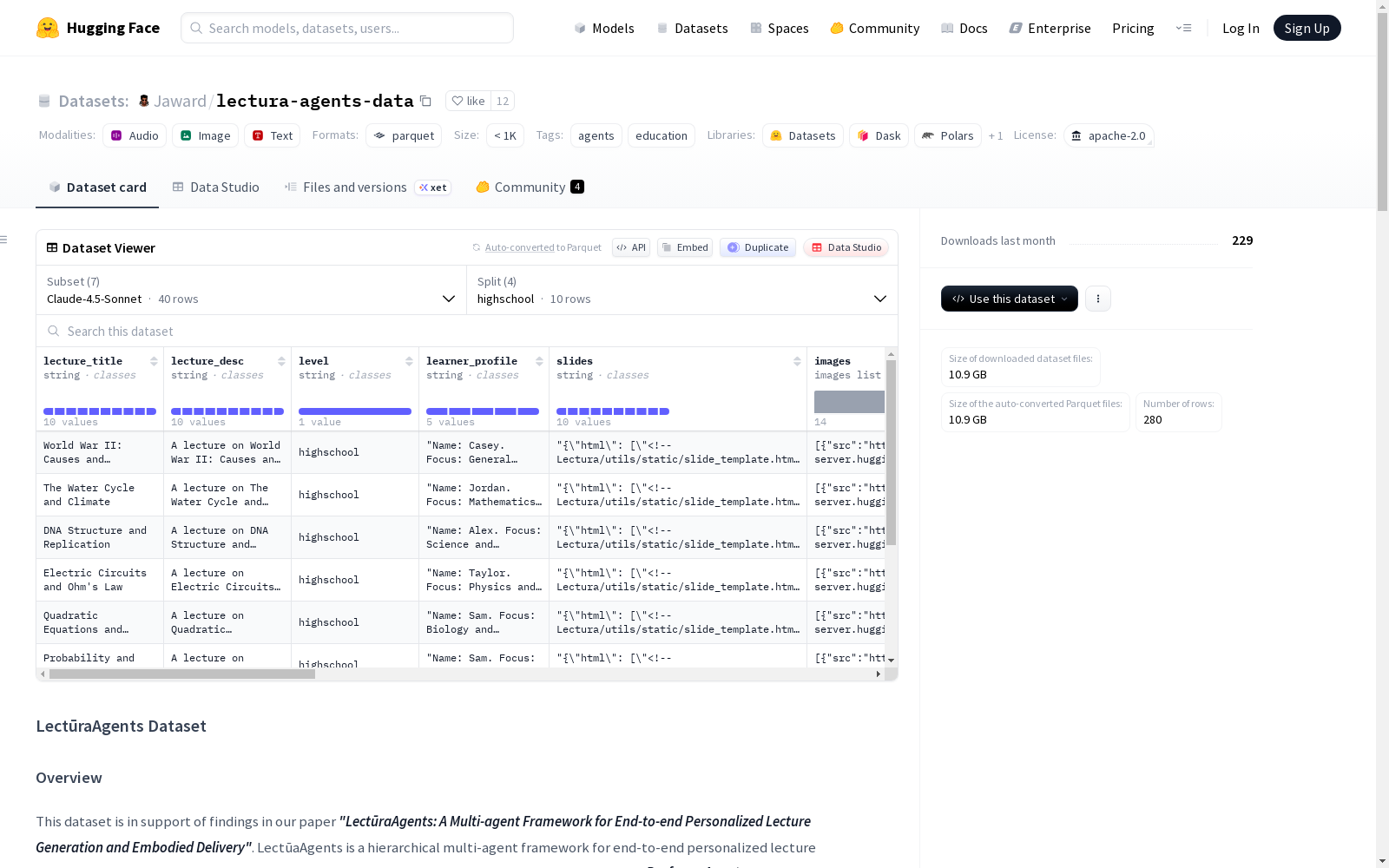The width and height of the screenshot is (1389, 868).
Task: Expand the Split dropdown highschool
Action: coord(682,290)
